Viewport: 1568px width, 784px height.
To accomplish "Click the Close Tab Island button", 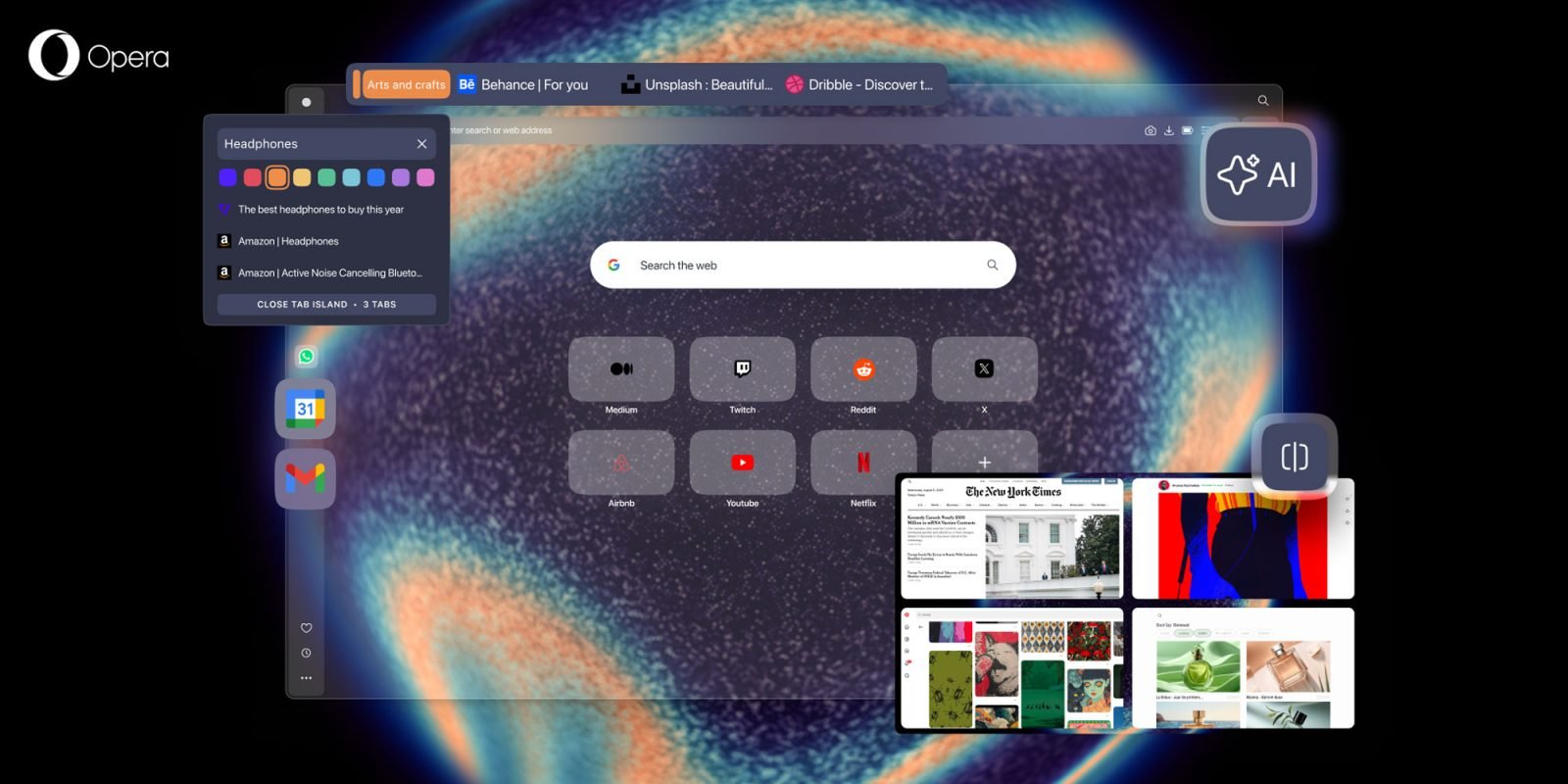I will click(x=326, y=305).
